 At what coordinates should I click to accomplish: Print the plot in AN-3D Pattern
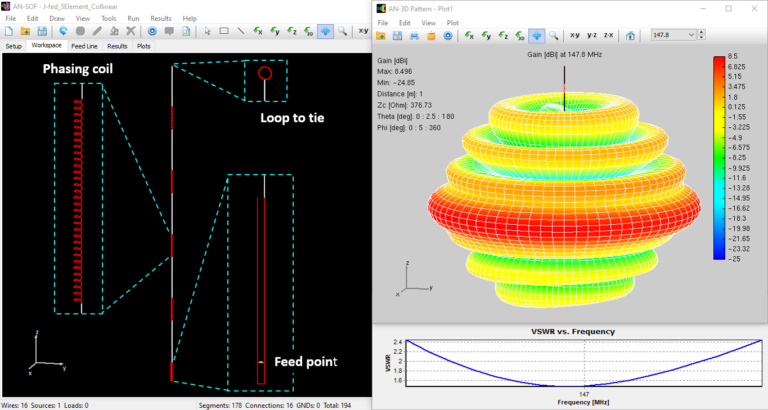(414, 35)
